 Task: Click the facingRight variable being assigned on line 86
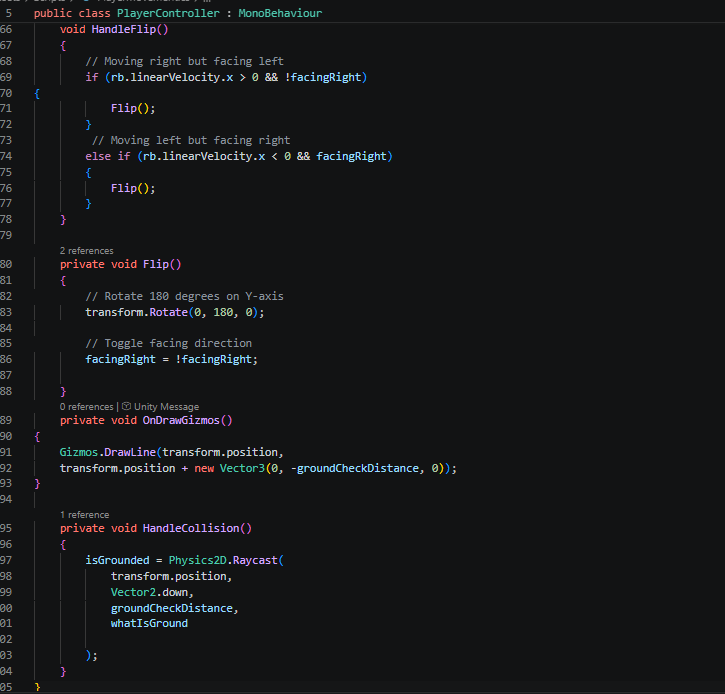[121, 359]
